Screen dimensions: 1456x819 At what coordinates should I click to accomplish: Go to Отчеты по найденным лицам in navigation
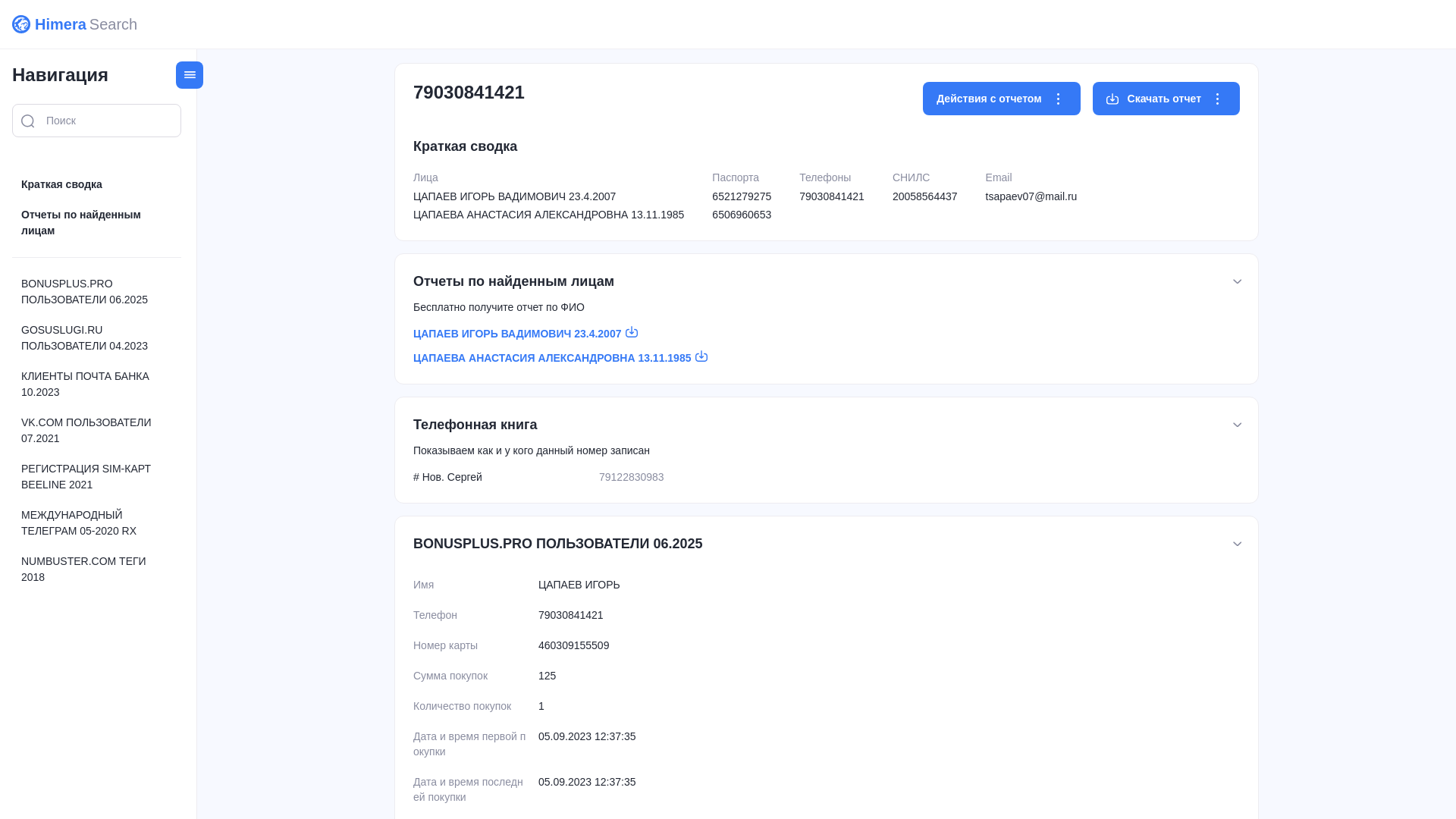pos(81,222)
